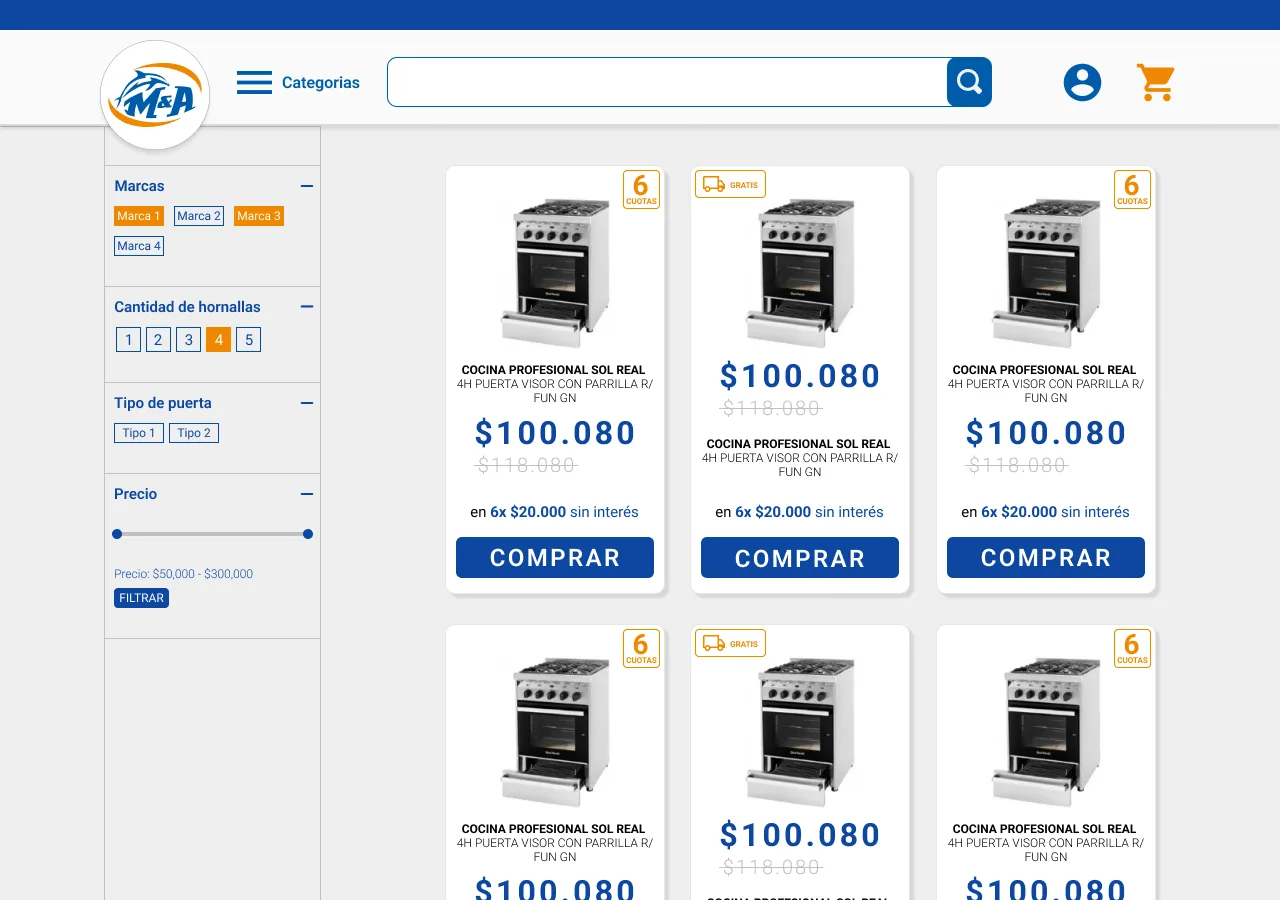Click the 6 cuotas badge on the top-left card

click(x=641, y=189)
